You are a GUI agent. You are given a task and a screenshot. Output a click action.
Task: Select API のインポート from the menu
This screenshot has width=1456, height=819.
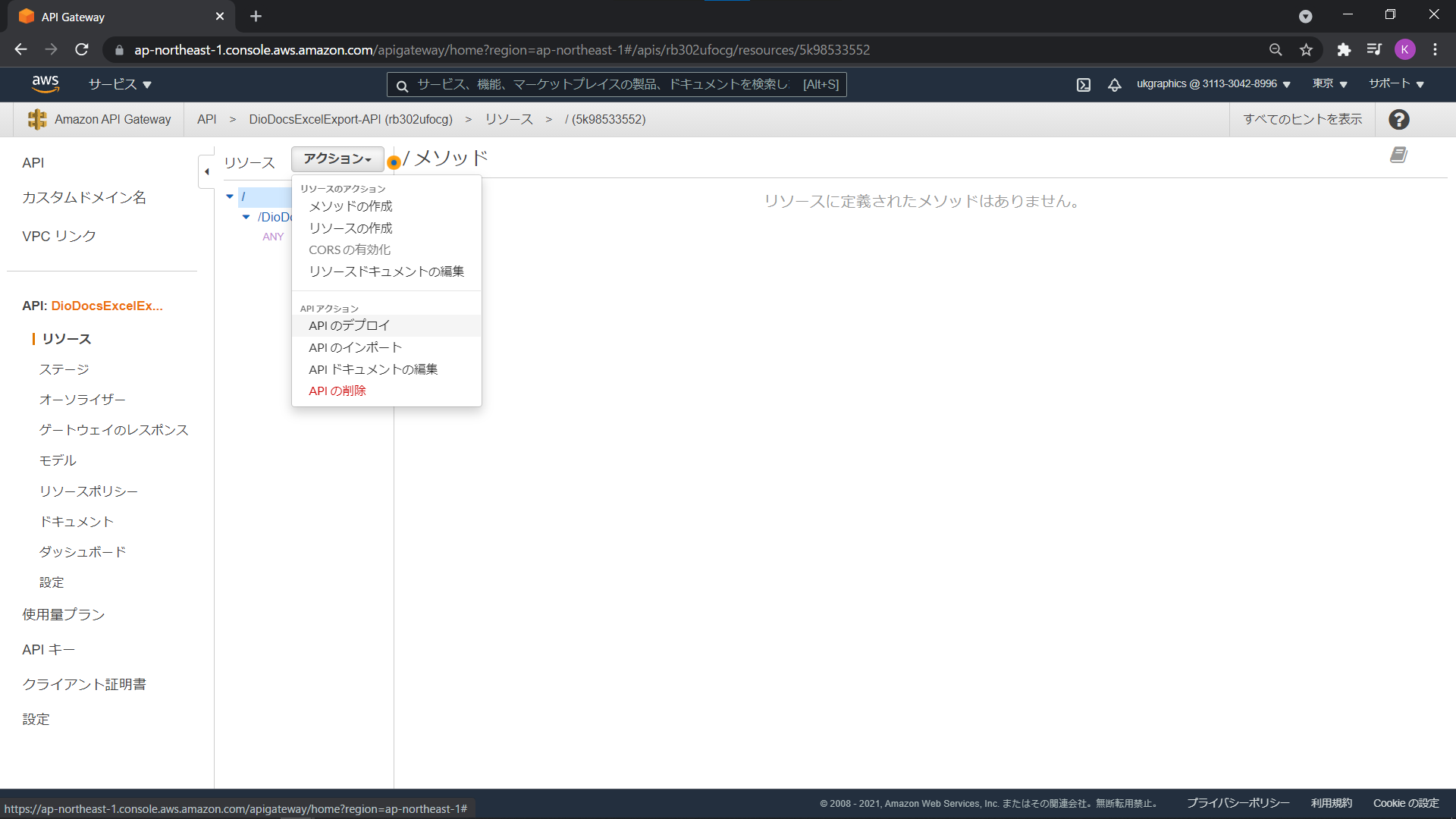click(x=386, y=347)
